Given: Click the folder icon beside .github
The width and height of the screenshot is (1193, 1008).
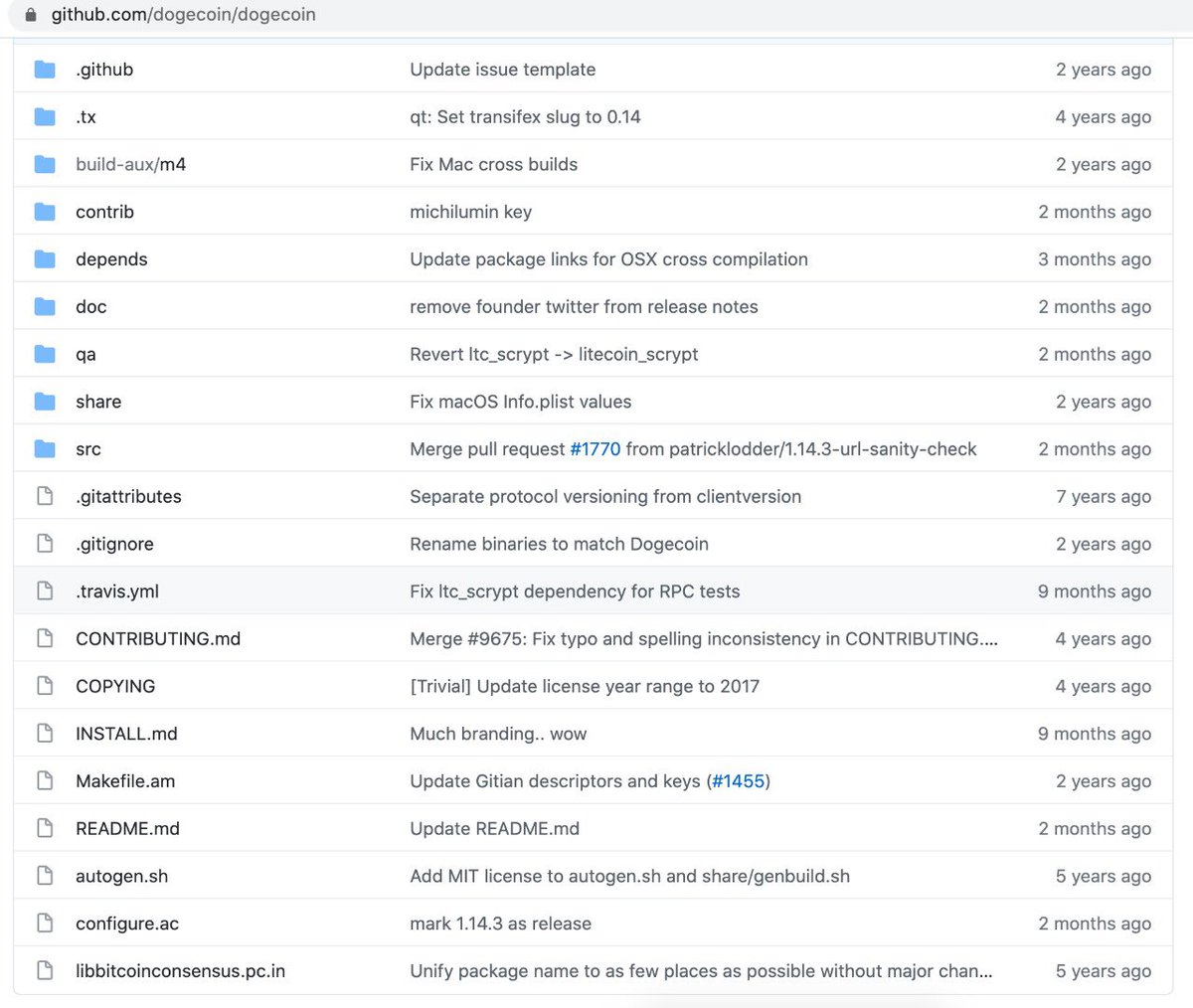Looking at the screenshot, I should click(x=45, y=70).
